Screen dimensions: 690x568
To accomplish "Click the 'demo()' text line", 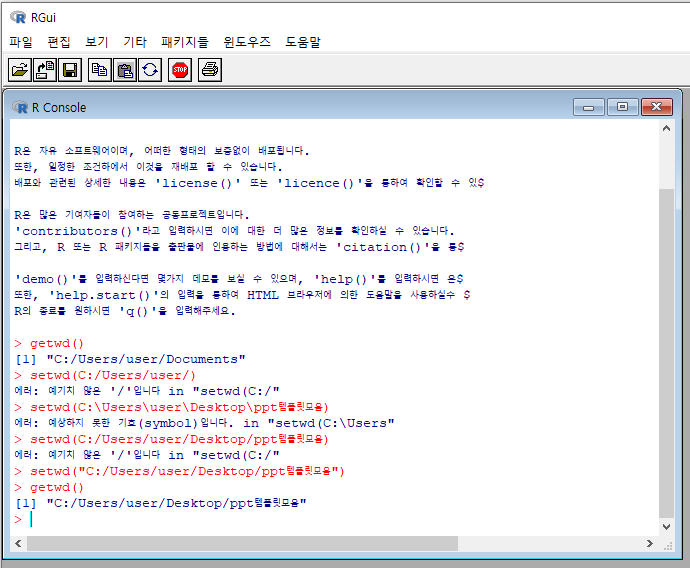I will (239, 279).
